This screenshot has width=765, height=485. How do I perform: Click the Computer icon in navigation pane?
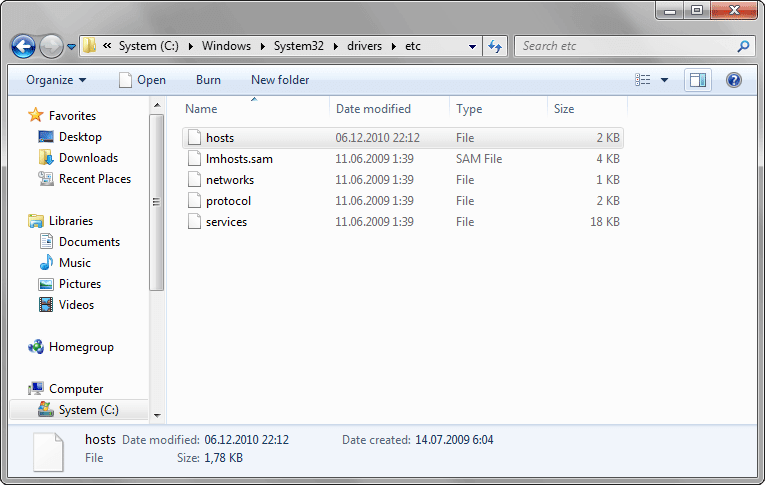click(36, 388)
